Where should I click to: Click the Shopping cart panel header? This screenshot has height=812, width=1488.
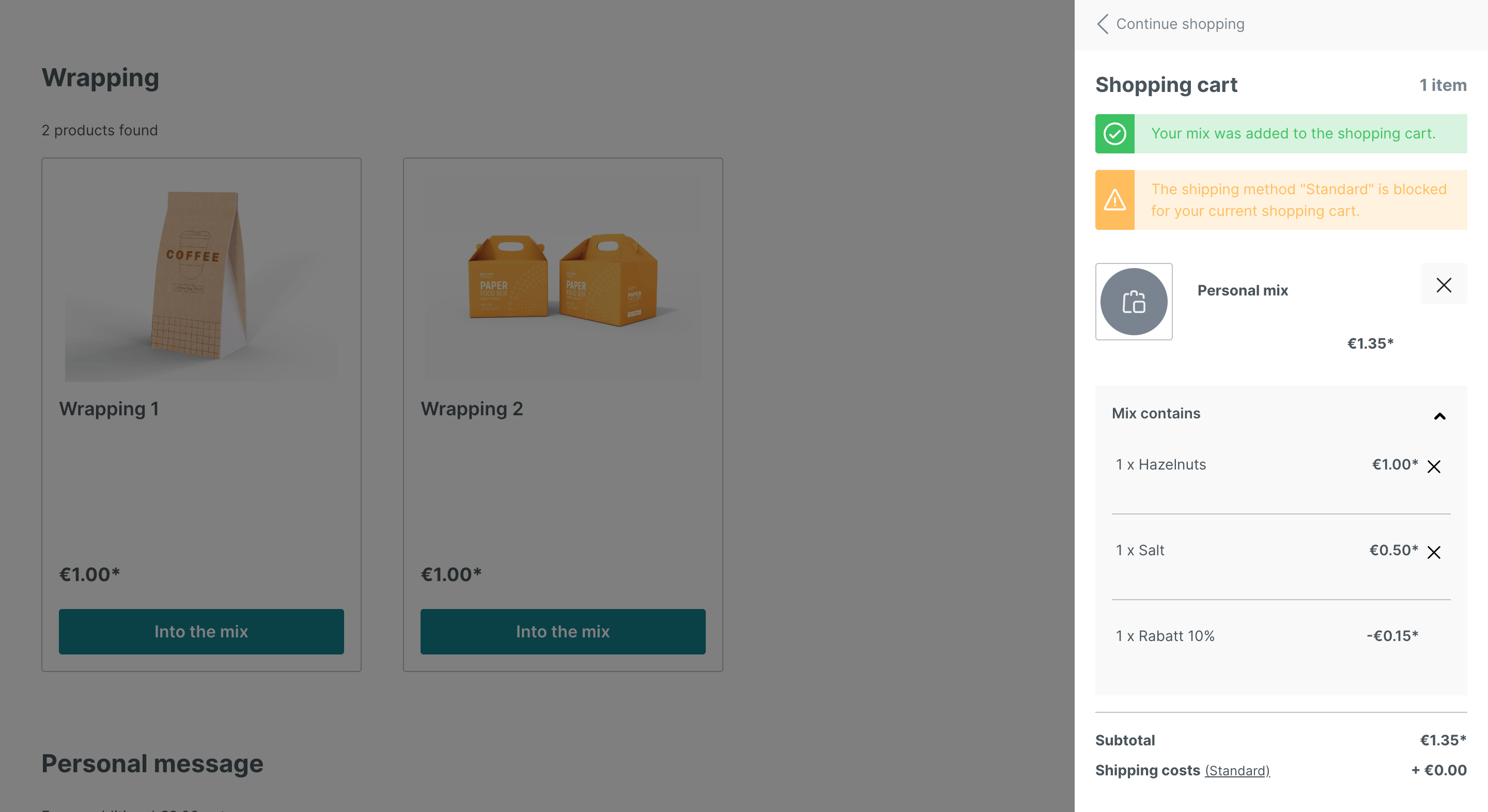[1281, 85]
